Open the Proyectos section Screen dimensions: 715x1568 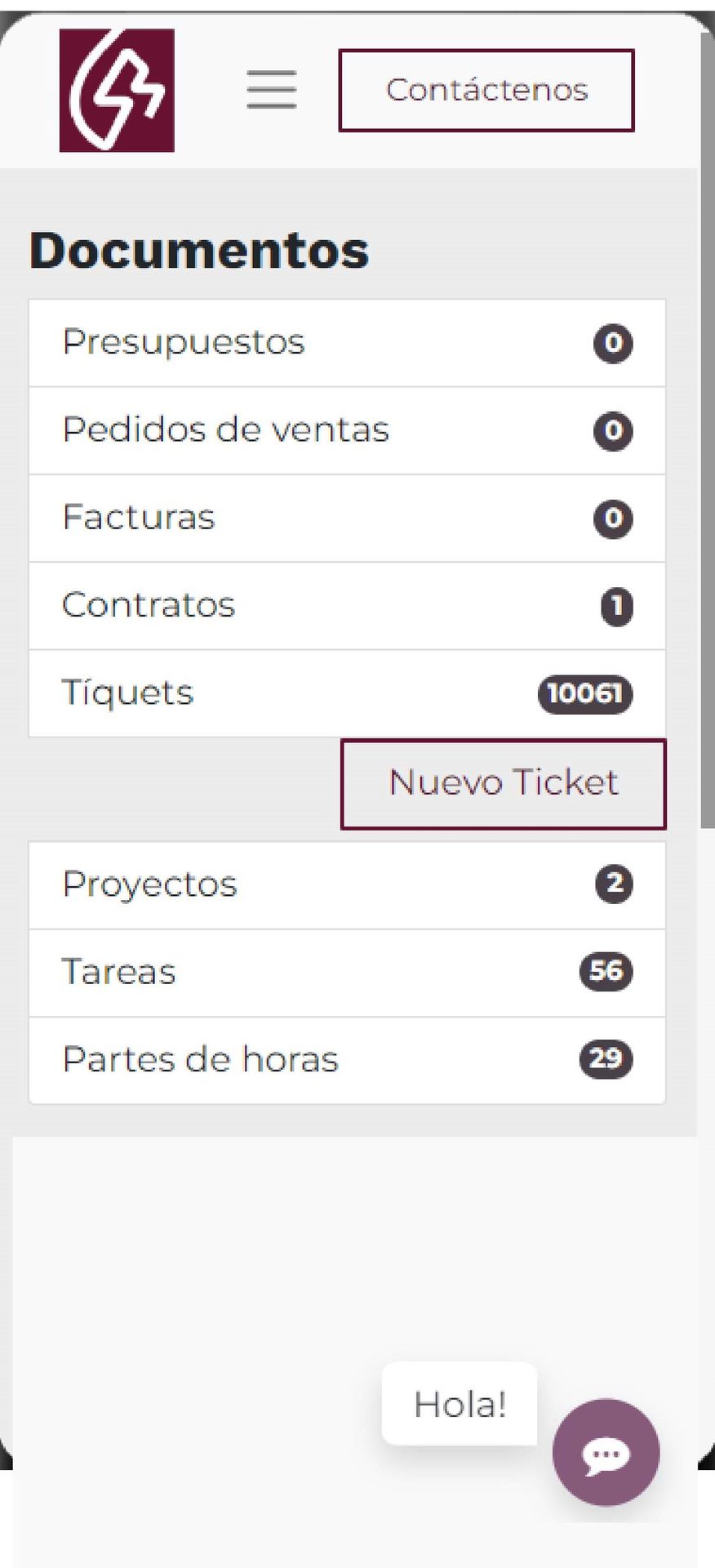click(x=149, y=884)
